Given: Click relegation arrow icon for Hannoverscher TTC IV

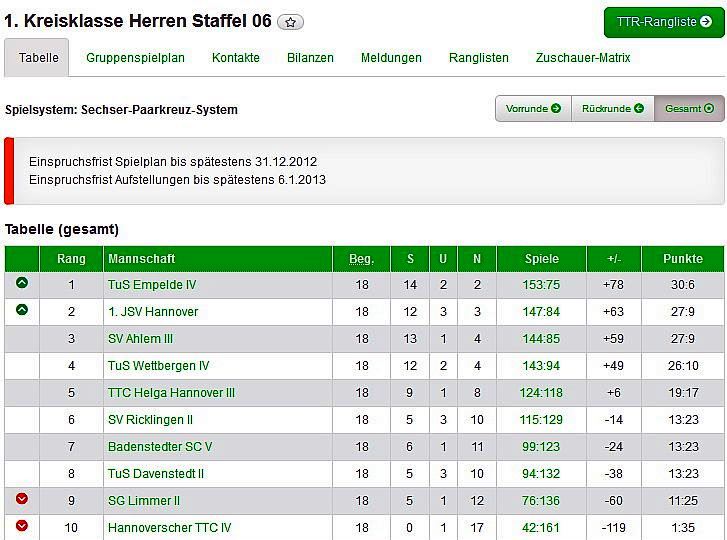Looking at the screenshot, I should (x=22, y=525).
